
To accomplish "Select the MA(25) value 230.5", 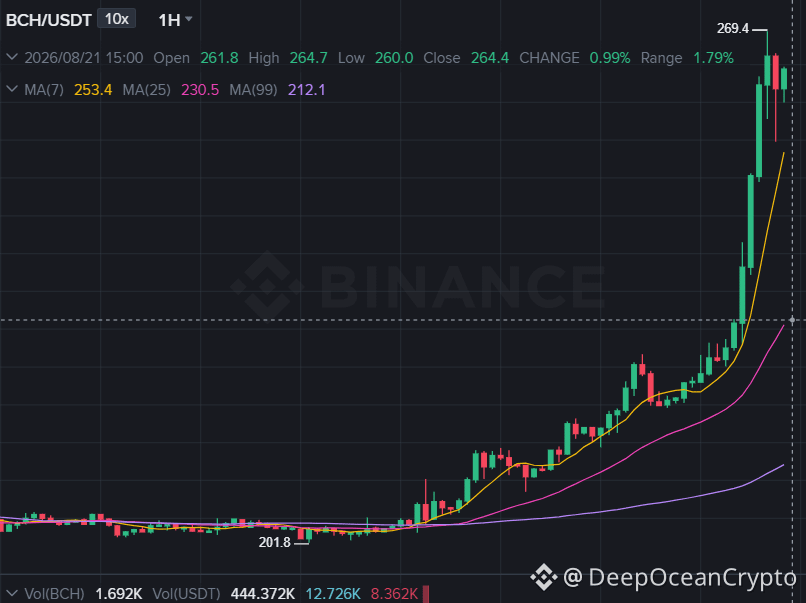I will [x=200, y=90].
